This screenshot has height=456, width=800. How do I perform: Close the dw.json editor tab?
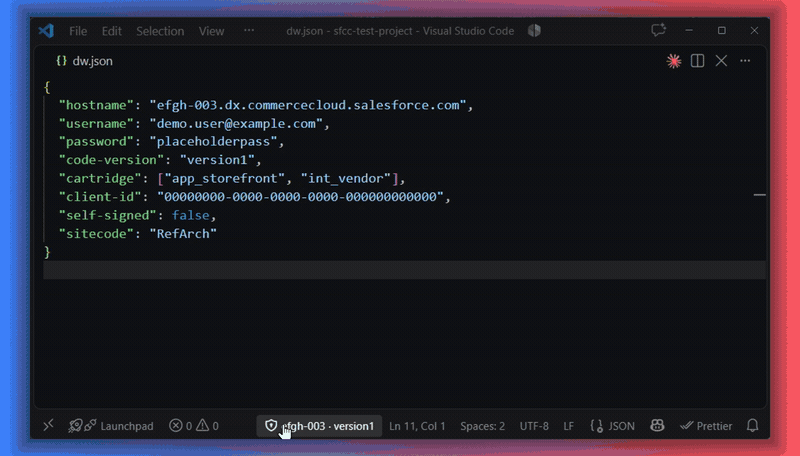click(x=721, y=61)
